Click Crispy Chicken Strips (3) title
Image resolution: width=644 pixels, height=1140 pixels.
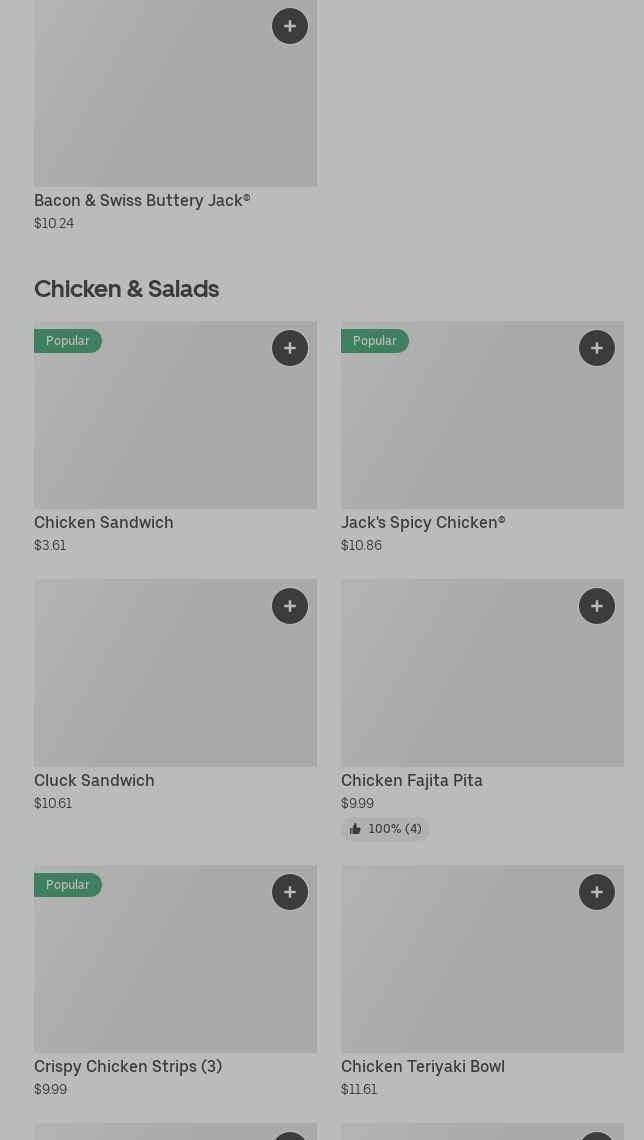pyautogui.click(x=128, y=1066)
